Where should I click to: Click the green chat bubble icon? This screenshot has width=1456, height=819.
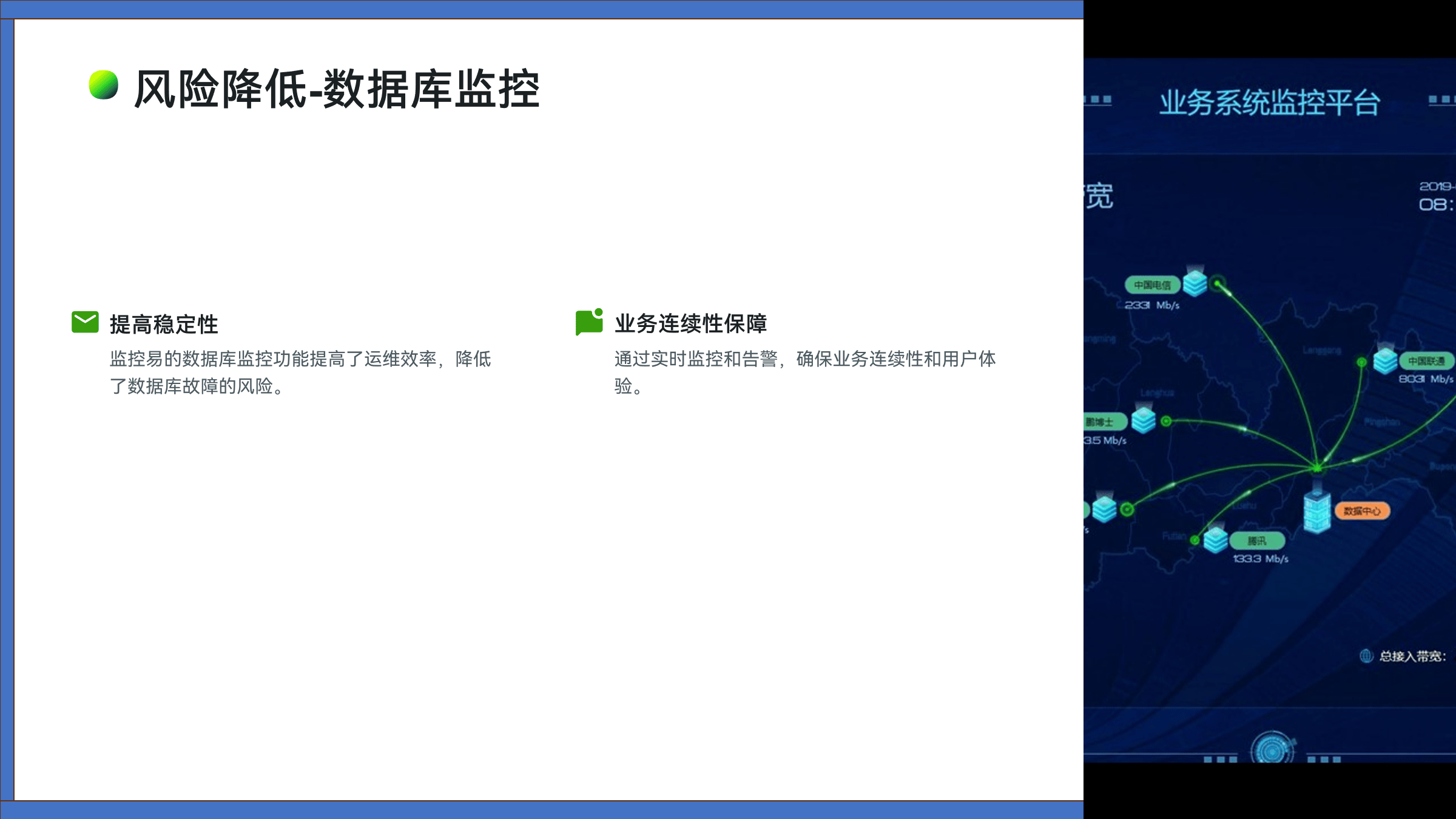(x=588, y=322)
